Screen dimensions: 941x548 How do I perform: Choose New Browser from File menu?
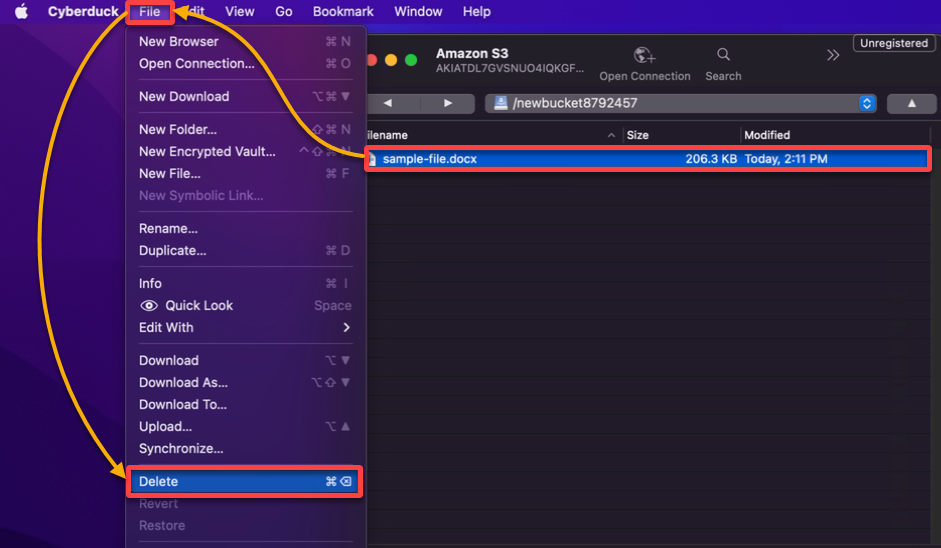coord(245,41)
